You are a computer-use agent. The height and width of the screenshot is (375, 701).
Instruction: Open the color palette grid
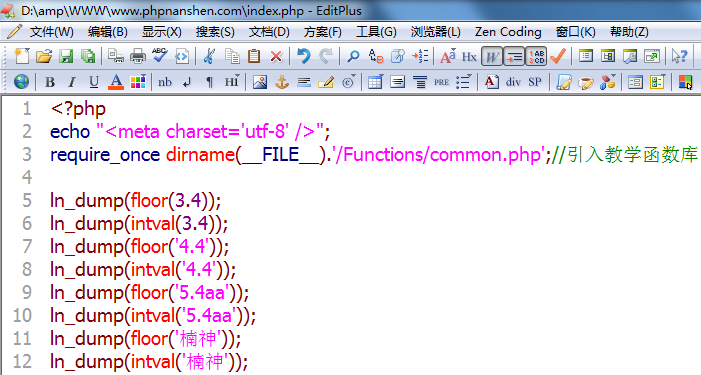click(138, 82)
